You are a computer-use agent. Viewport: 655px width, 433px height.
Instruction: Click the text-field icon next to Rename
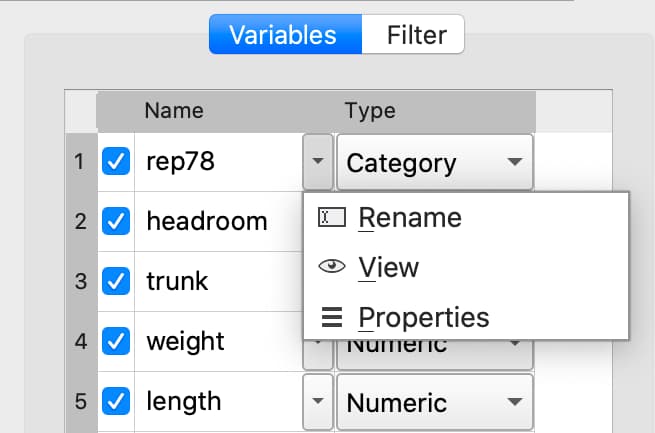click(331, 218)
